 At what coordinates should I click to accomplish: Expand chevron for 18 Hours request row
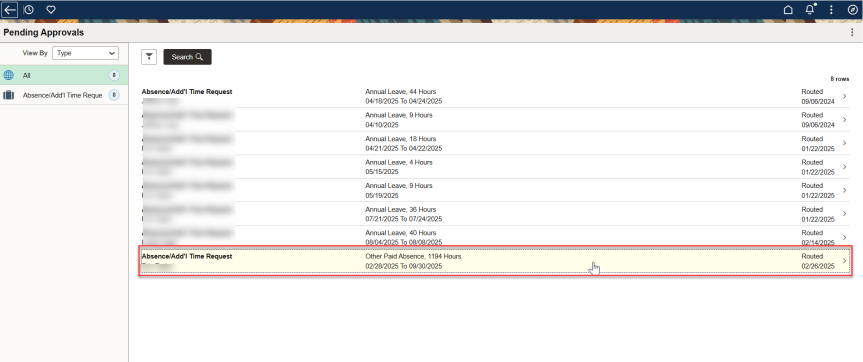[x=845, y=144]
